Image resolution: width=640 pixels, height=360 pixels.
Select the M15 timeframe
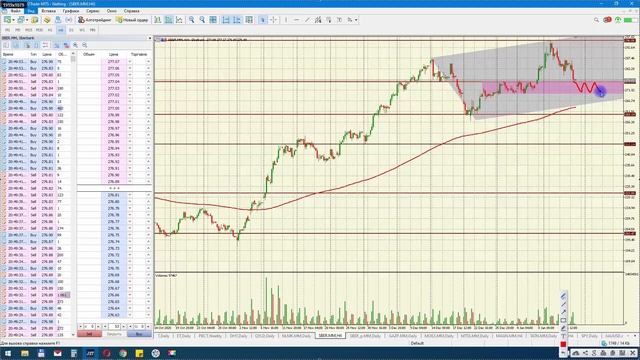point(29,30)
